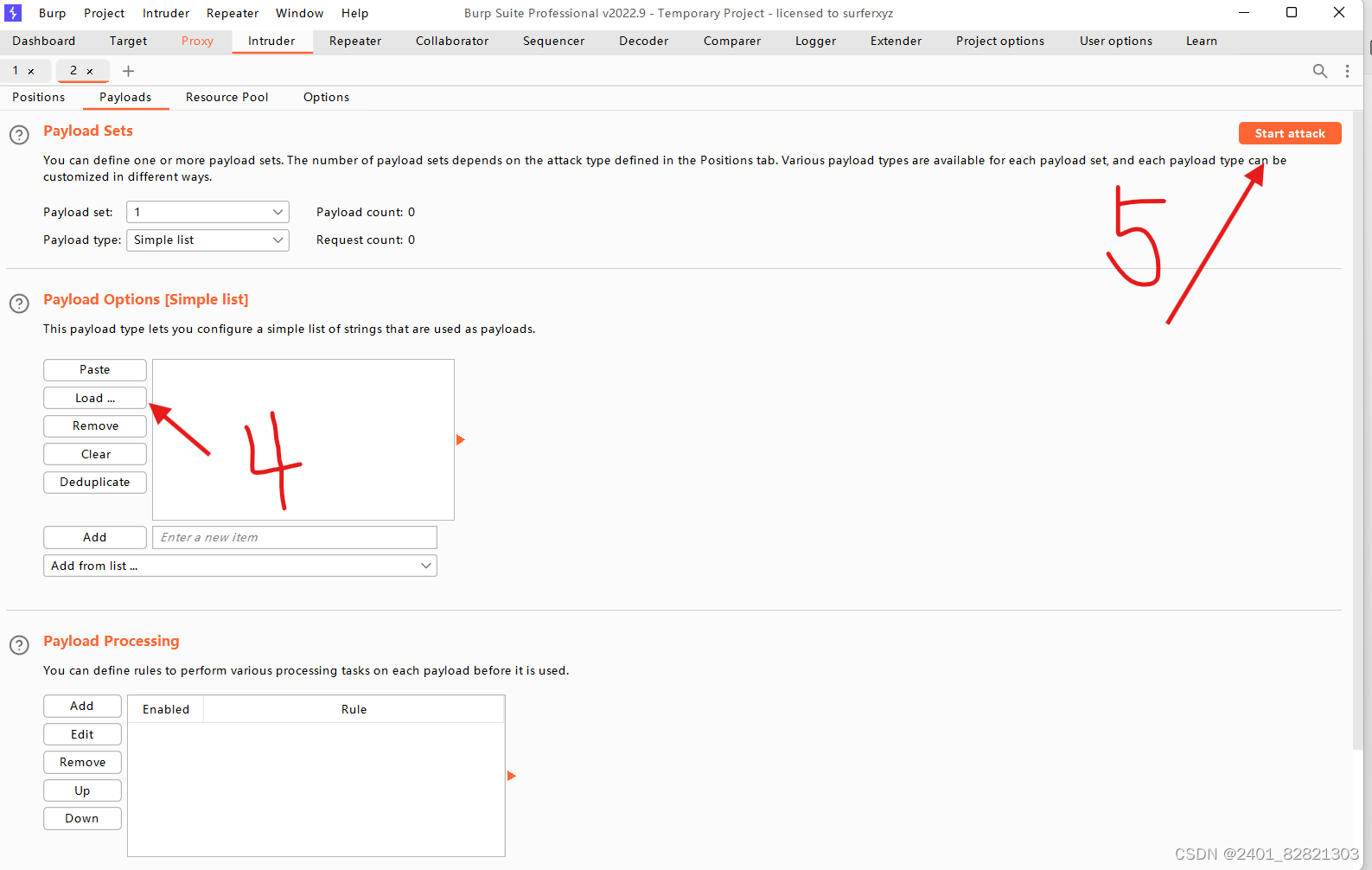Screen dimensions: 1372x870
Task: Click the Rule column header
Action: click(354, 709)
